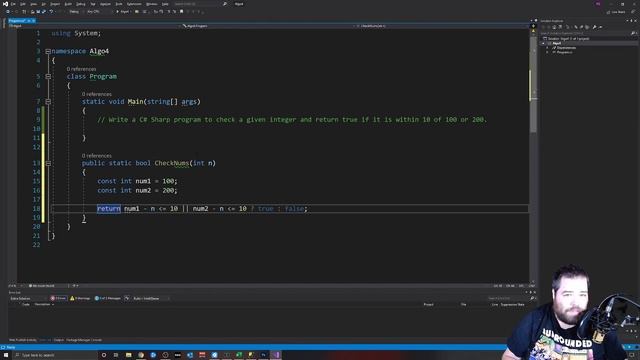Expand the Dependencies node arrow
The image size is (640, 360).
547,48
